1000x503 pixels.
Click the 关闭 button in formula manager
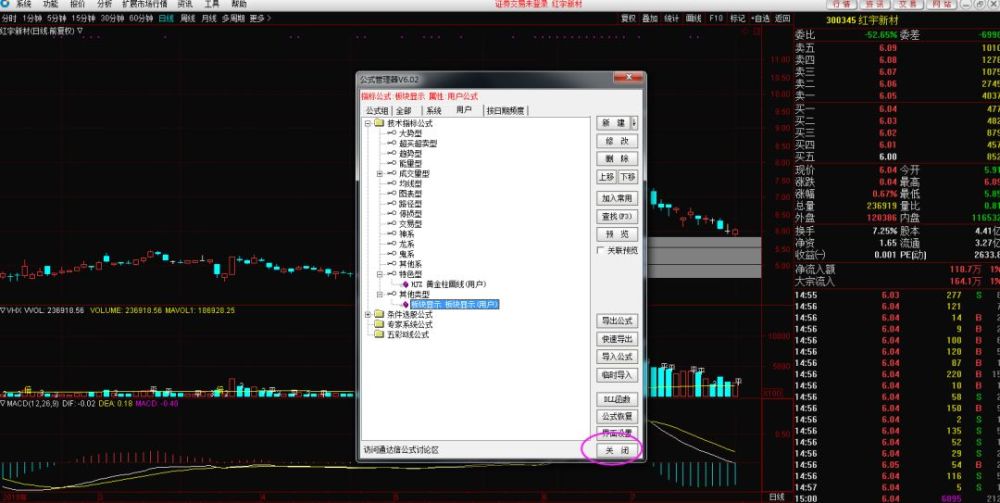coord(617,450)
